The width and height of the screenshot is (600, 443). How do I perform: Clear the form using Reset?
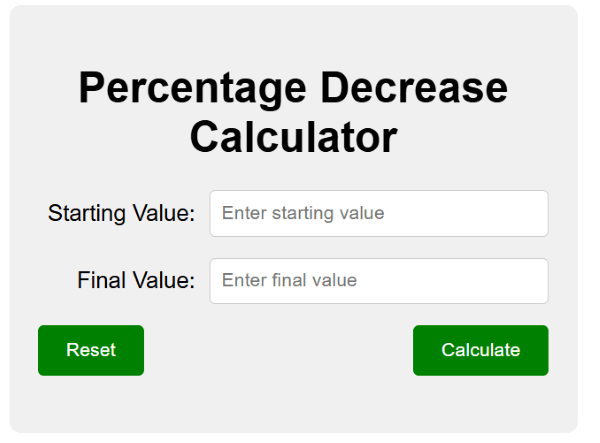[x=91, y=350]
